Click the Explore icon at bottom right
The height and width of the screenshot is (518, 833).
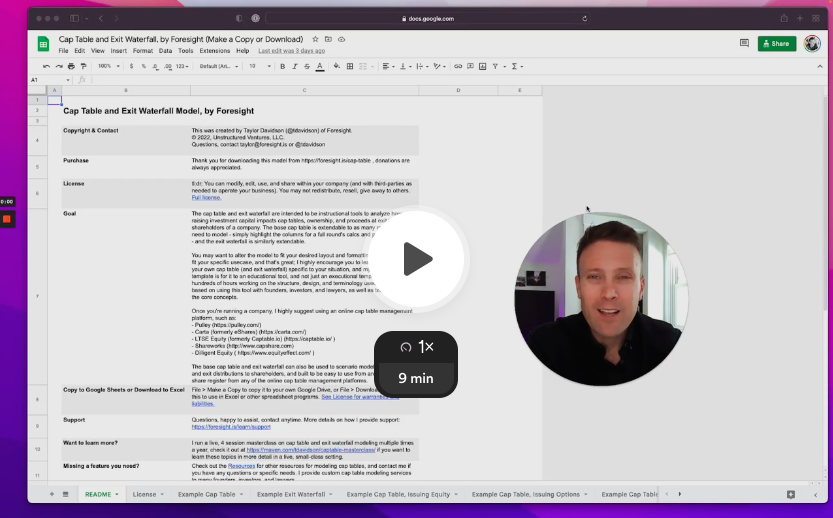pos(790,494)
